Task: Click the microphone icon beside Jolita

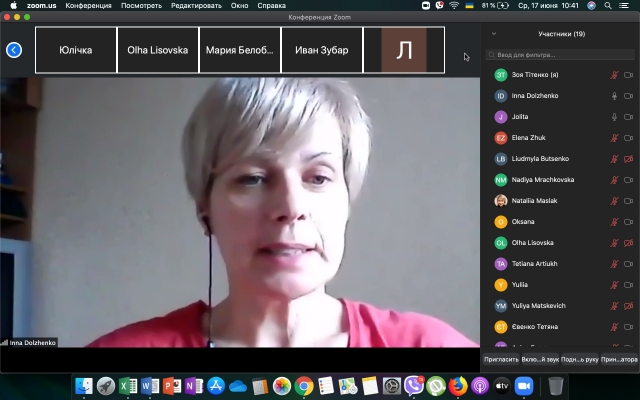Action: click(614, 117)
